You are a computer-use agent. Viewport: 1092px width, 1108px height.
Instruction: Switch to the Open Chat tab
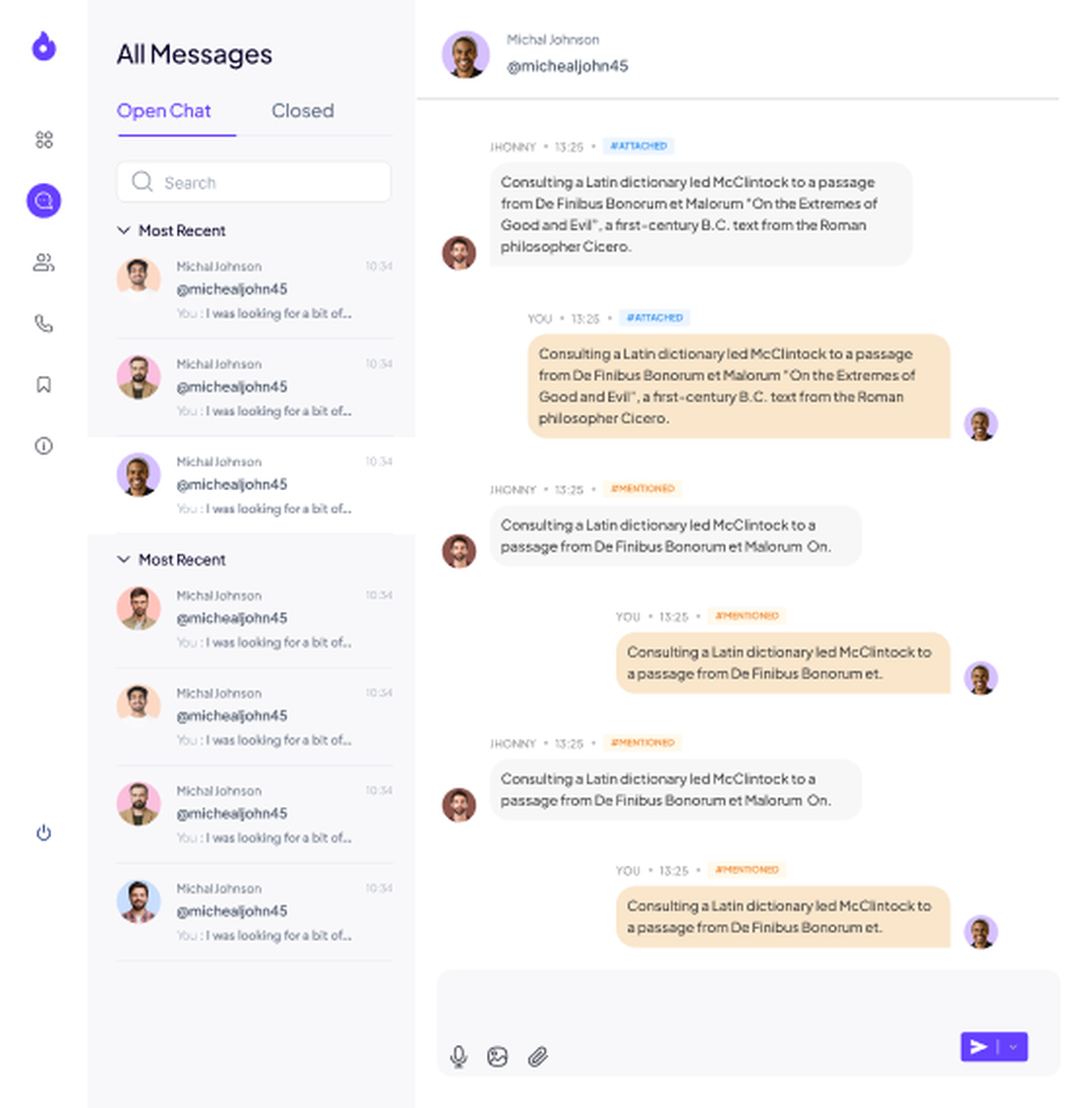point(164,111)
